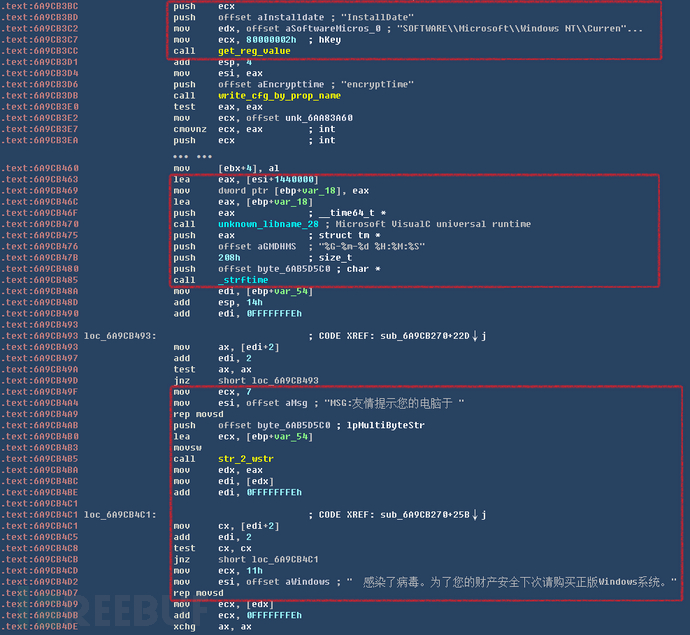
Task: Click the address .text:6A9CB4B5
Action: pyautogui.click(x=39, y=459)
